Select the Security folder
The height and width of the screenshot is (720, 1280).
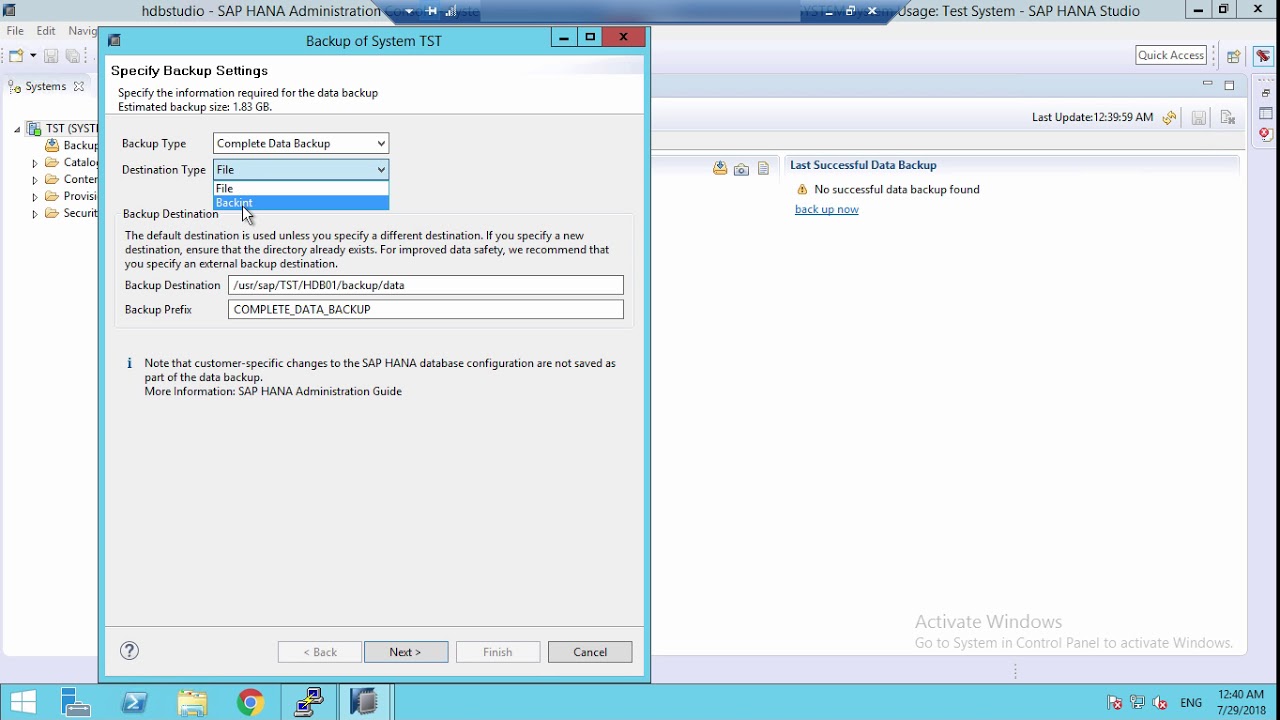[80, 213]
